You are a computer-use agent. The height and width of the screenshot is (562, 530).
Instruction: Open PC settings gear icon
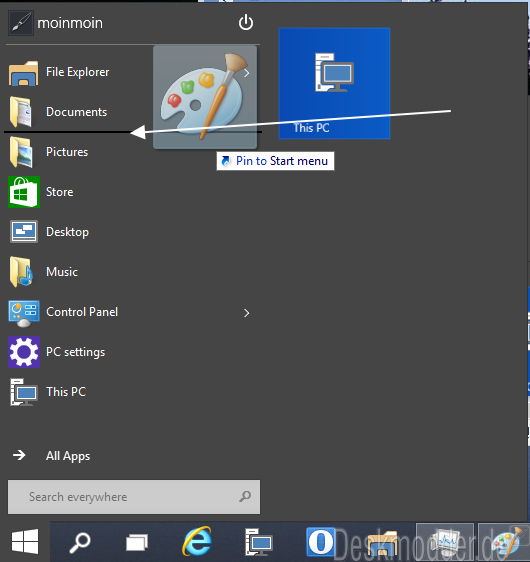[x=24, y=352]
